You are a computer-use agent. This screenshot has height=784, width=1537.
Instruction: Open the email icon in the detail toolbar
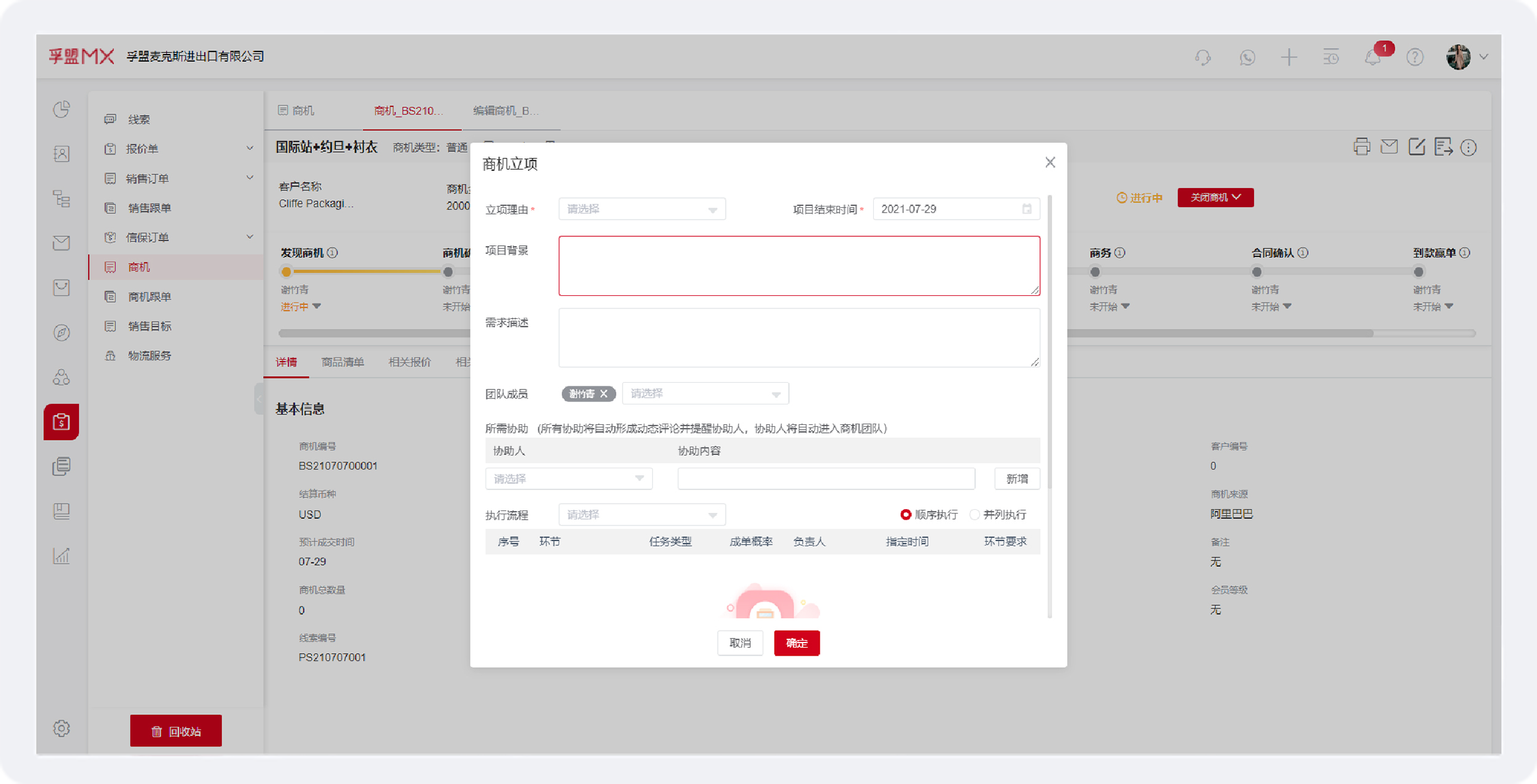click(x=1389, y=147)
